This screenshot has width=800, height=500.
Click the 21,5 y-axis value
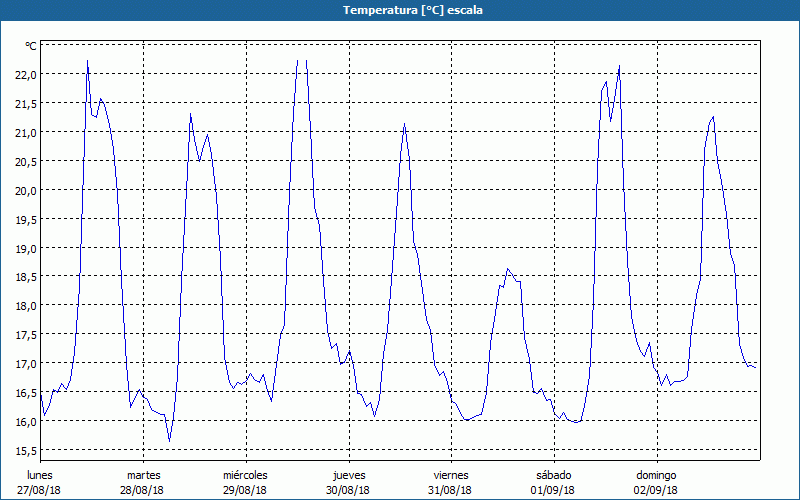click(26, 104)
